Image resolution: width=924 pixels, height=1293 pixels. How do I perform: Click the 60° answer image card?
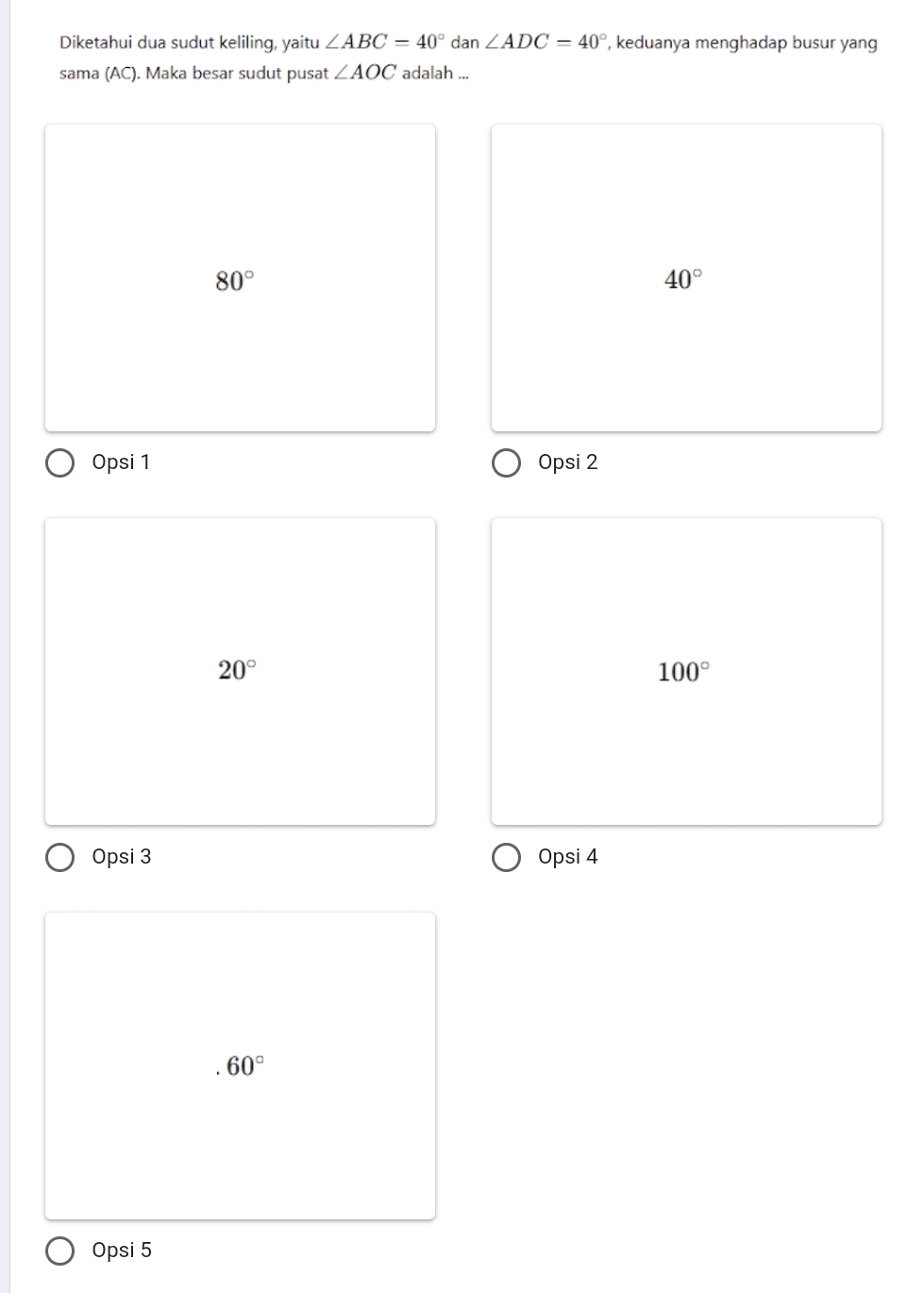[x=240, y=1066]
